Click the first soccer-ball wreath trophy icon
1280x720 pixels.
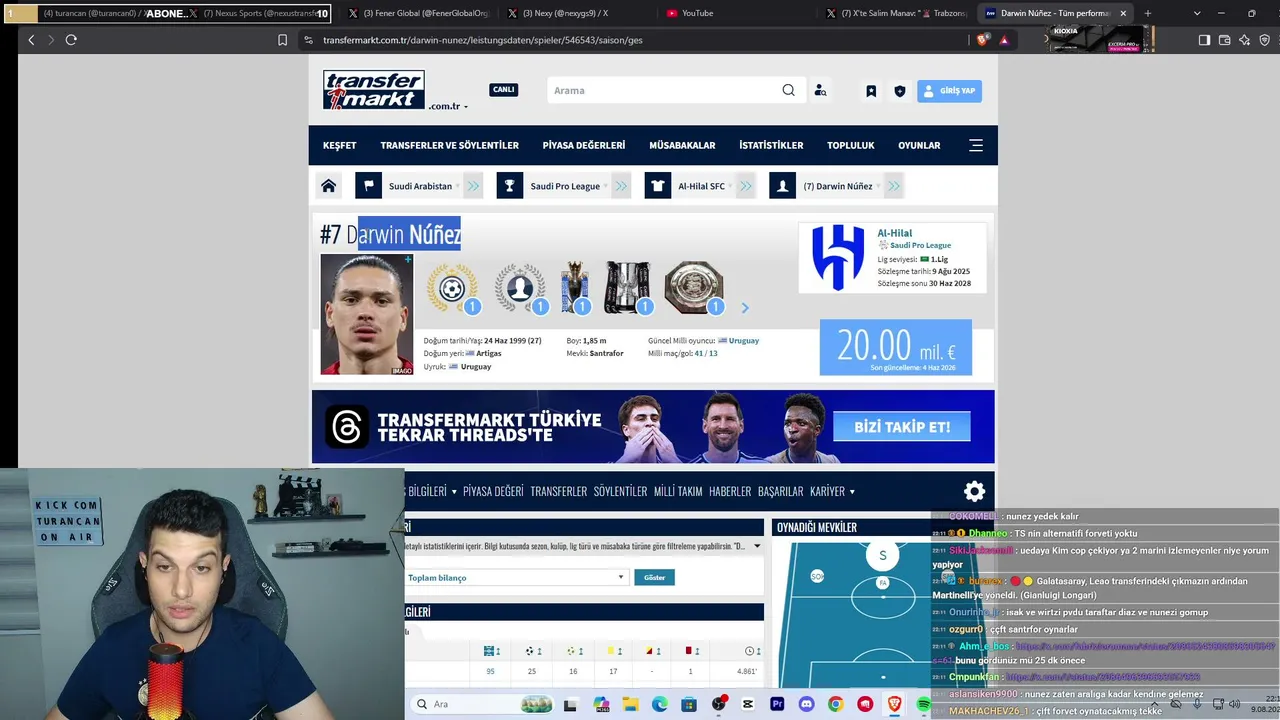tap(453, 288)
